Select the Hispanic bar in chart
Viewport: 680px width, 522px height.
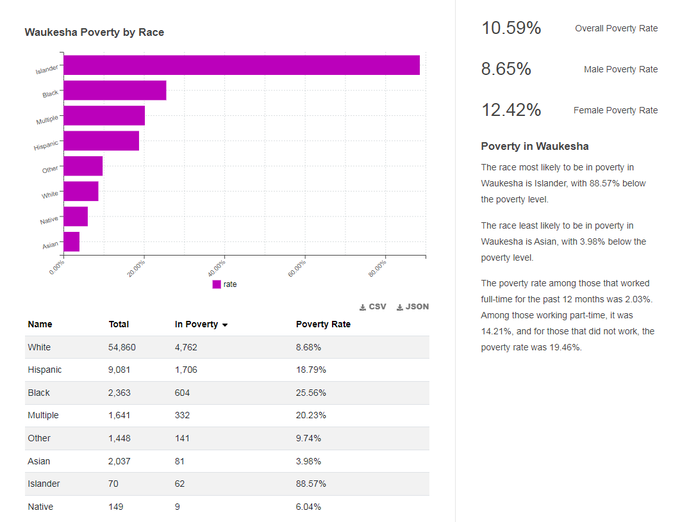[101, 141]
